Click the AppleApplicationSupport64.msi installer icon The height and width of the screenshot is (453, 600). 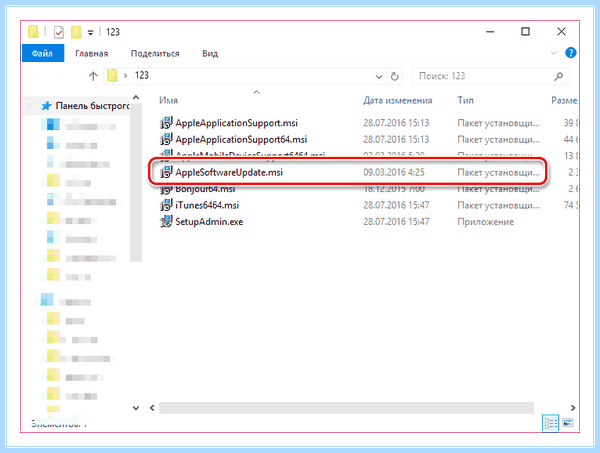click(166, 139)
